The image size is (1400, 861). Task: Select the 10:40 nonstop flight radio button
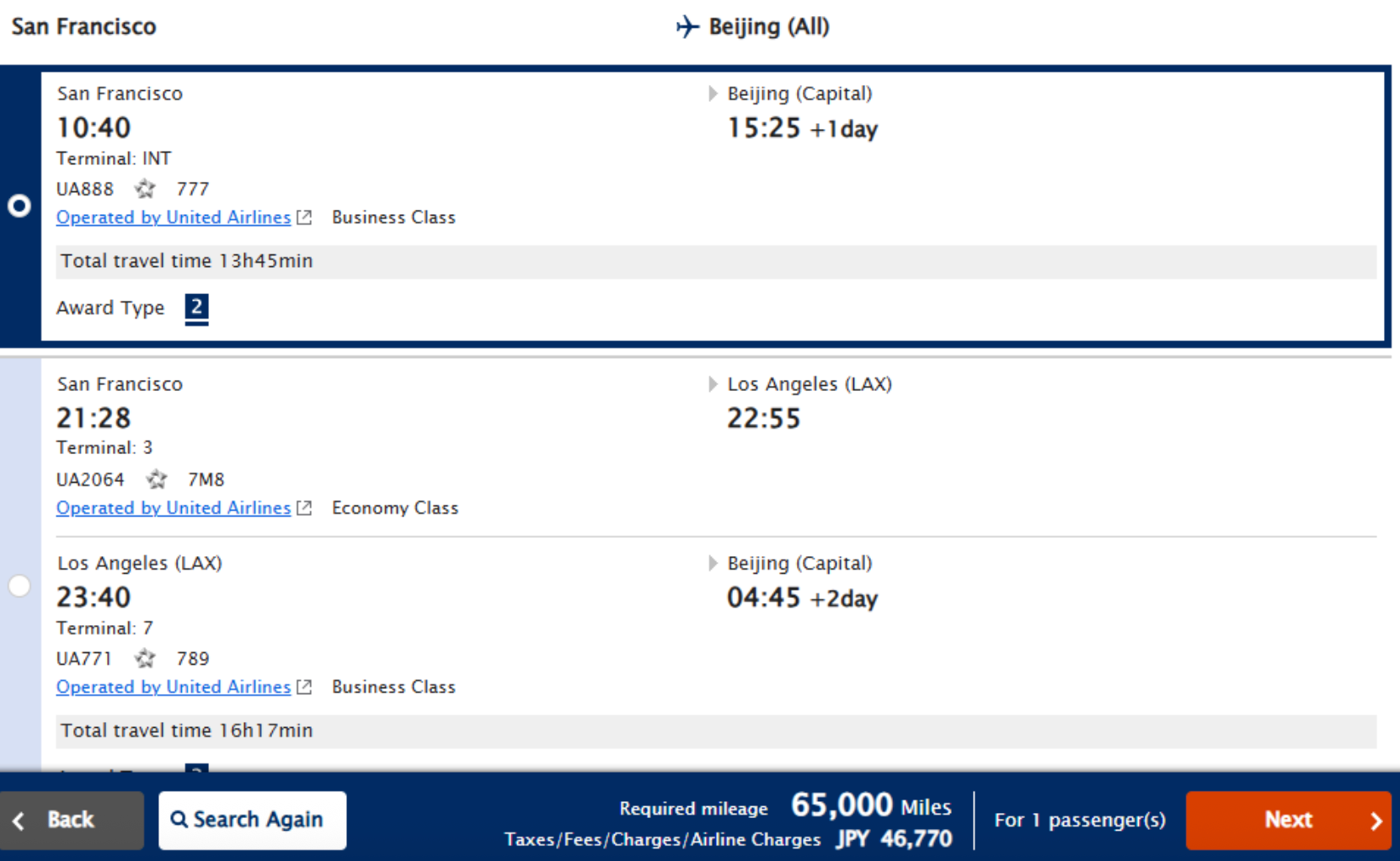point(19,206)
